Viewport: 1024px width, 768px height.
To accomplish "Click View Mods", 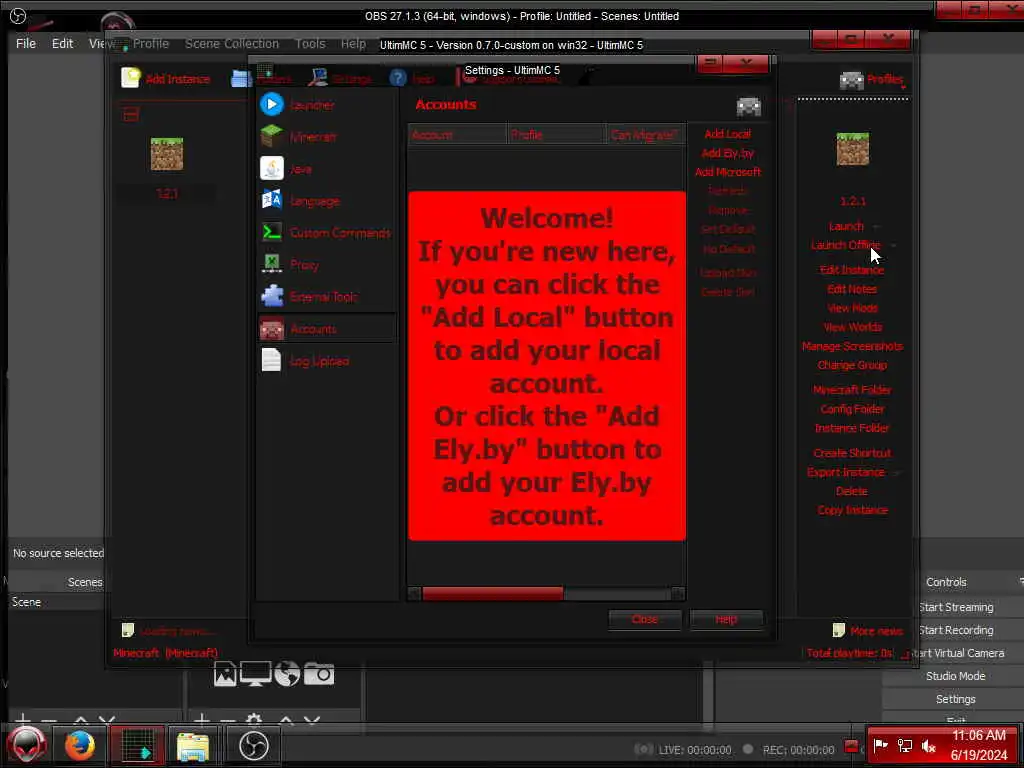I will (x=852, y=308).
